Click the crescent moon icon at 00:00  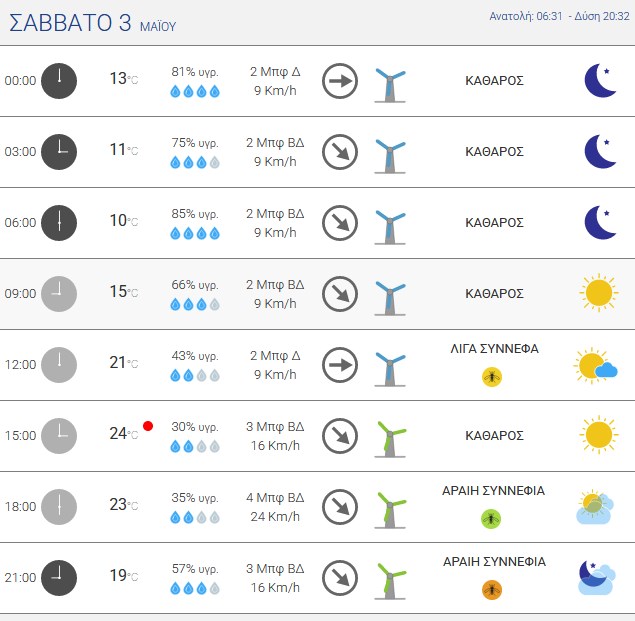point(601,80)
